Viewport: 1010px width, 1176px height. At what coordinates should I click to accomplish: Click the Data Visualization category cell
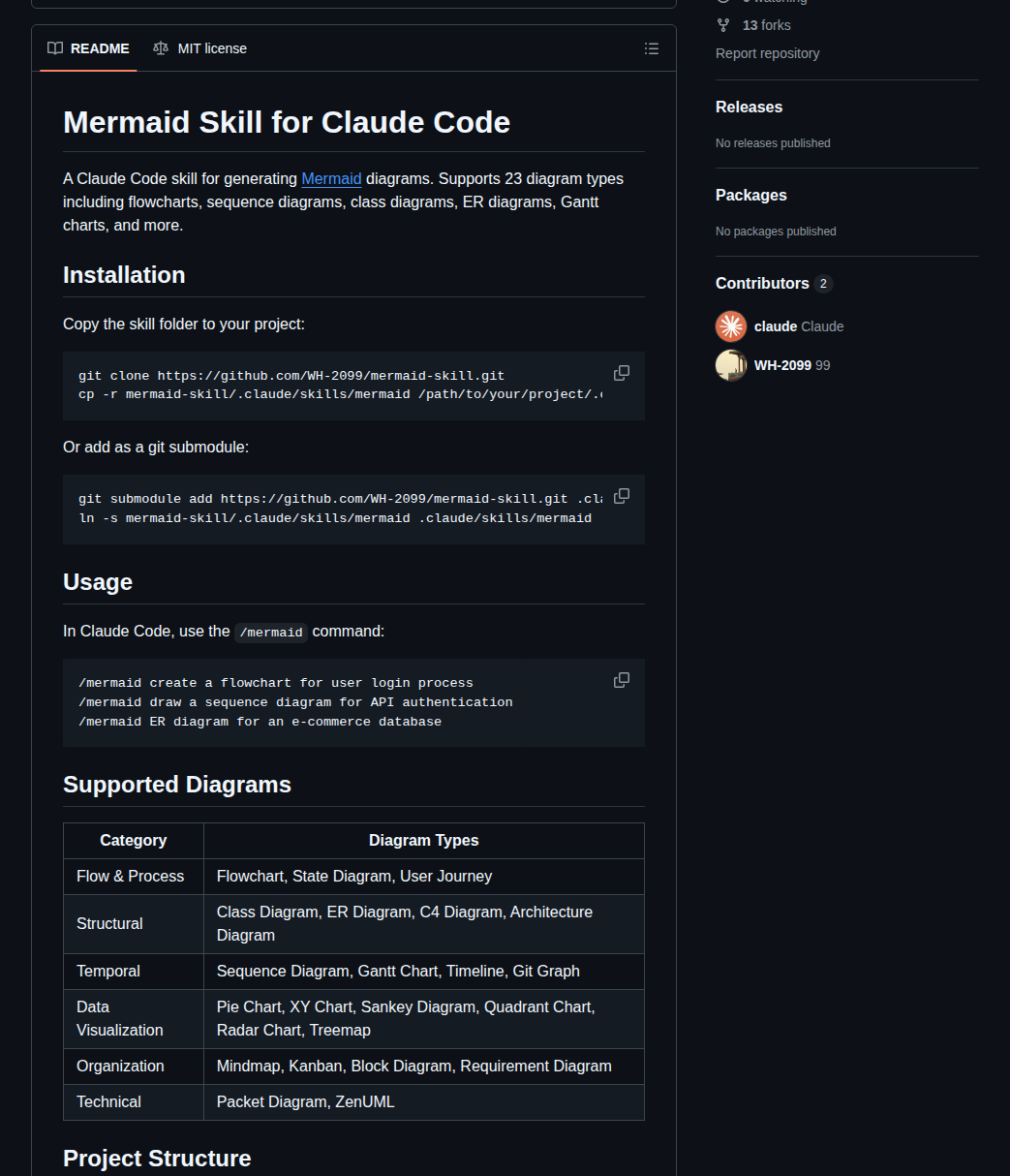[134, 1019]
